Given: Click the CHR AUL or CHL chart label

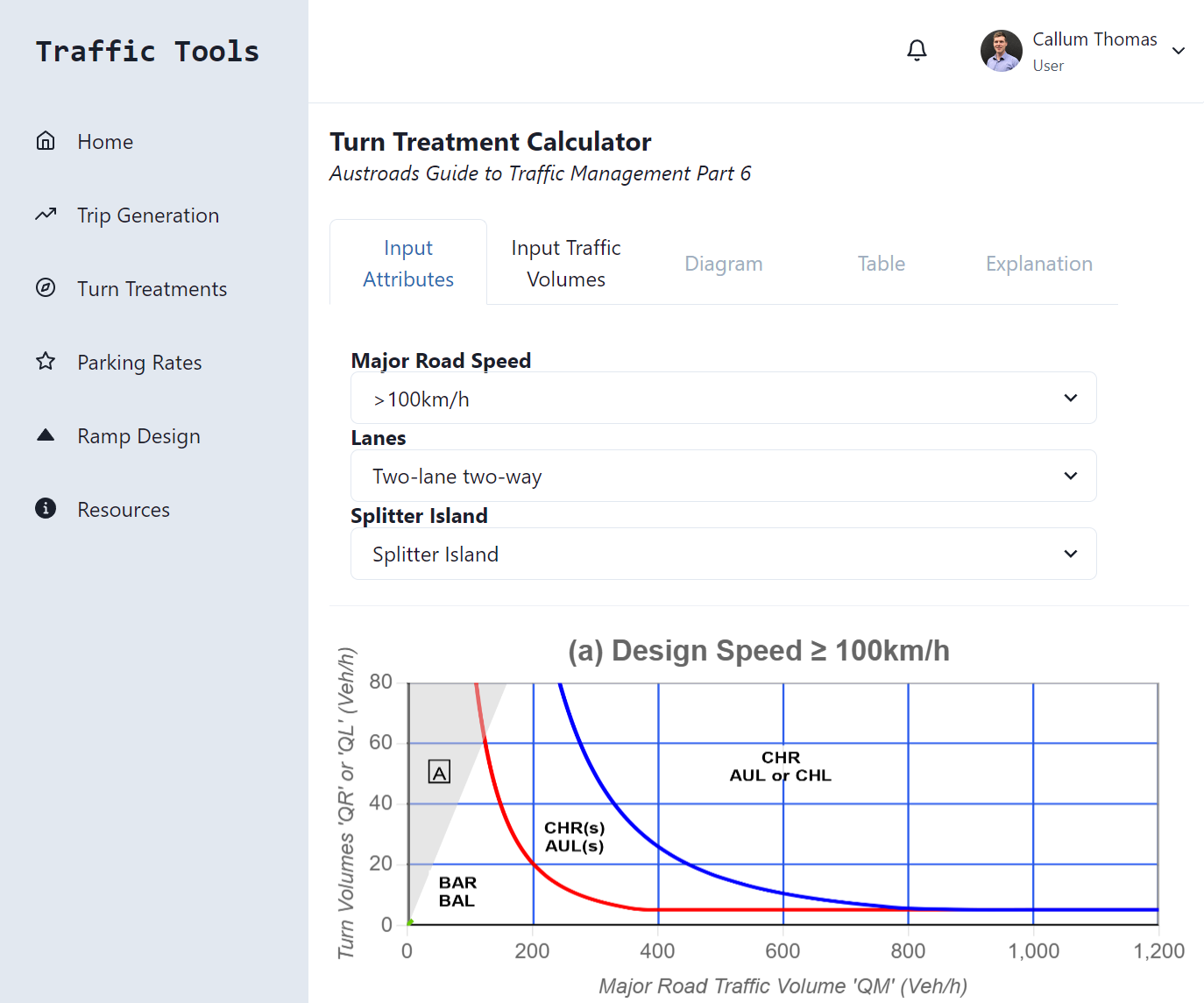Looking at the screenshot, I should 781,766.
